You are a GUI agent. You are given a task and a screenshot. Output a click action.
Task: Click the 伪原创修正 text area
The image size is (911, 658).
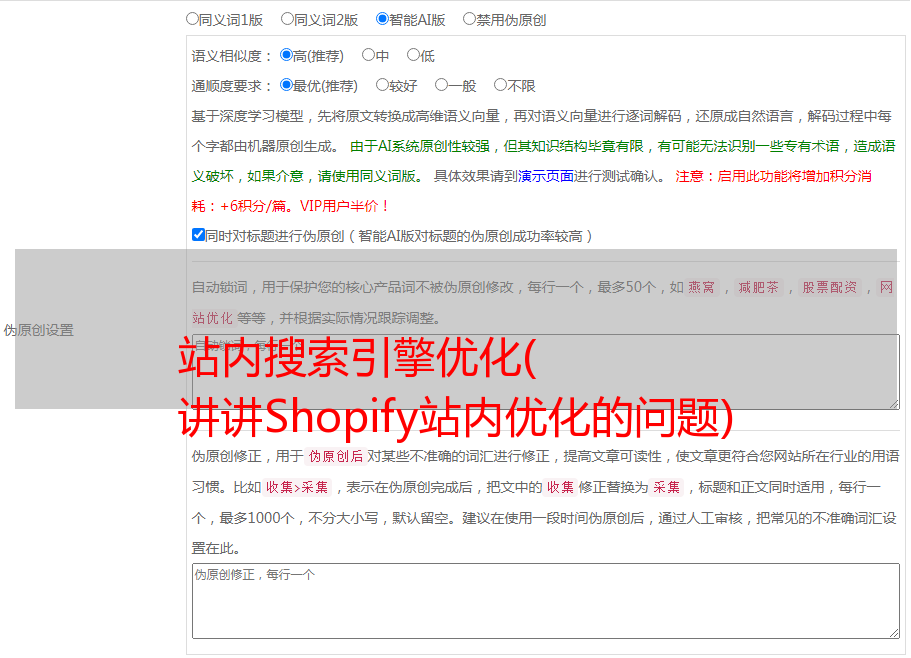point(546,601)
